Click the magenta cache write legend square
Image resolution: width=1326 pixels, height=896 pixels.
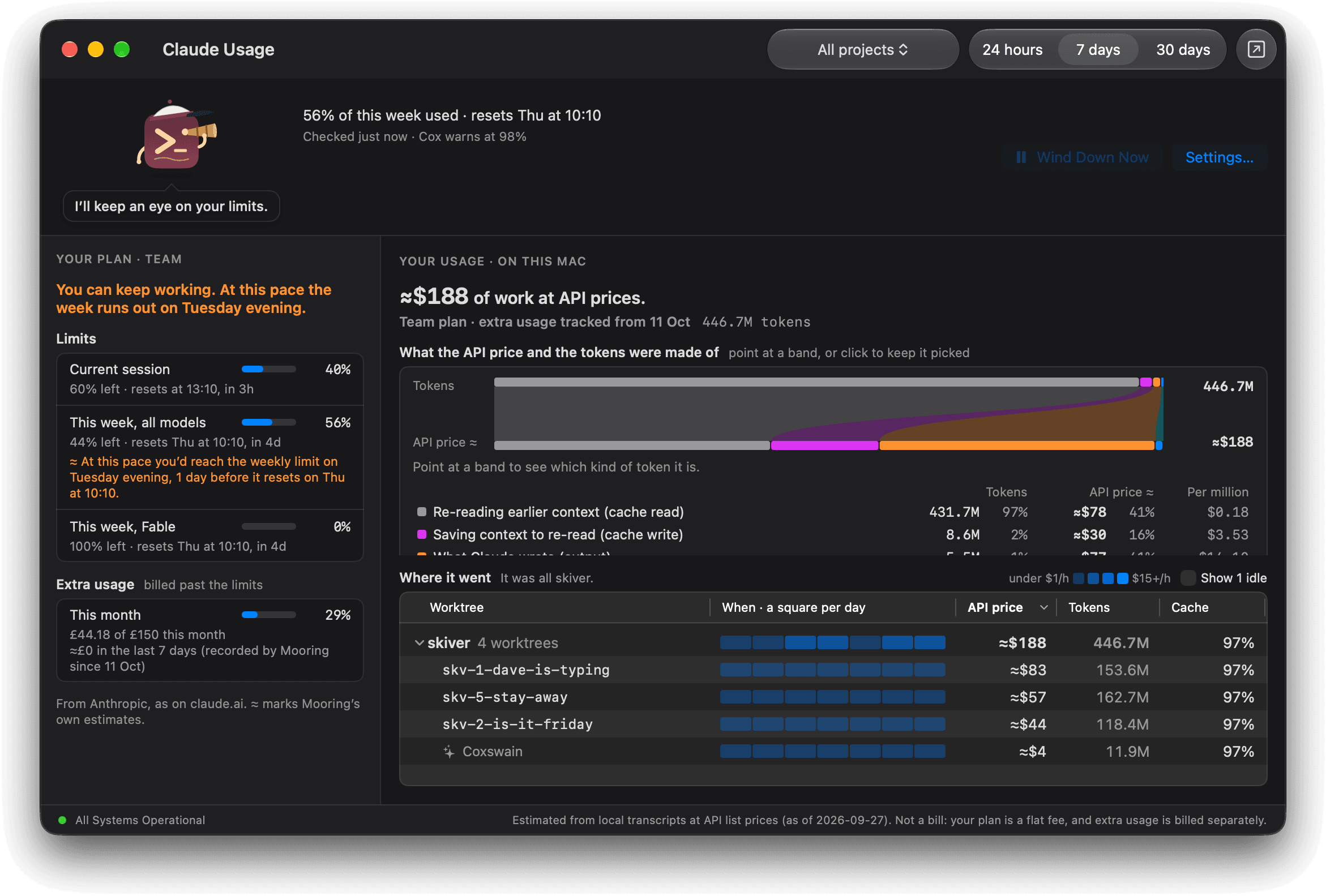pos(422,535)
